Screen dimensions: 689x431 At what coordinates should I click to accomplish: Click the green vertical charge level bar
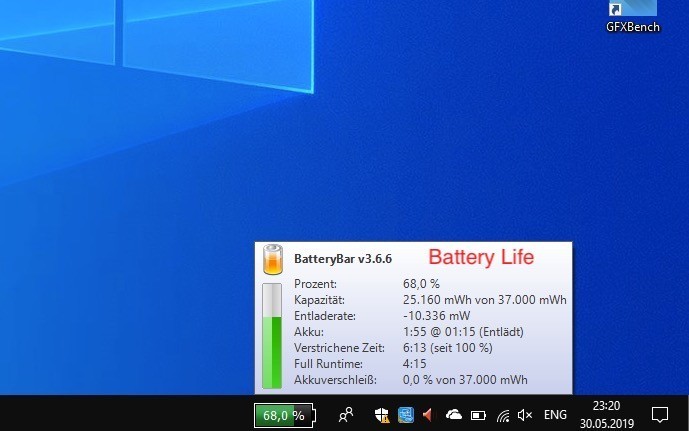(272, 336)
